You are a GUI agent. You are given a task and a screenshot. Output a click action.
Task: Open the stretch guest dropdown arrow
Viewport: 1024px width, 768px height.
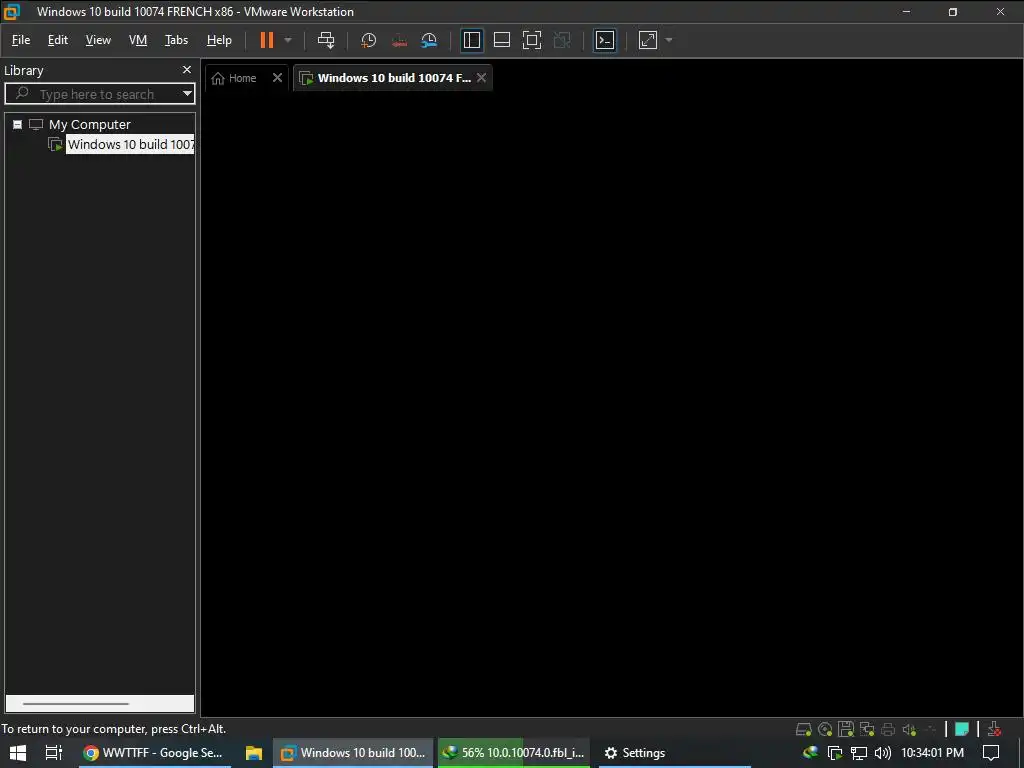(669, 40)
